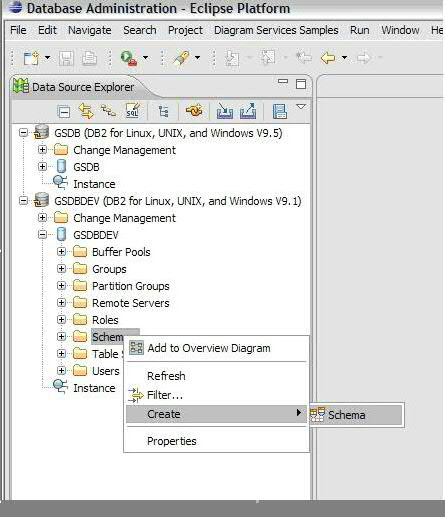Collapse the GSDB connection node

point(23,133)
